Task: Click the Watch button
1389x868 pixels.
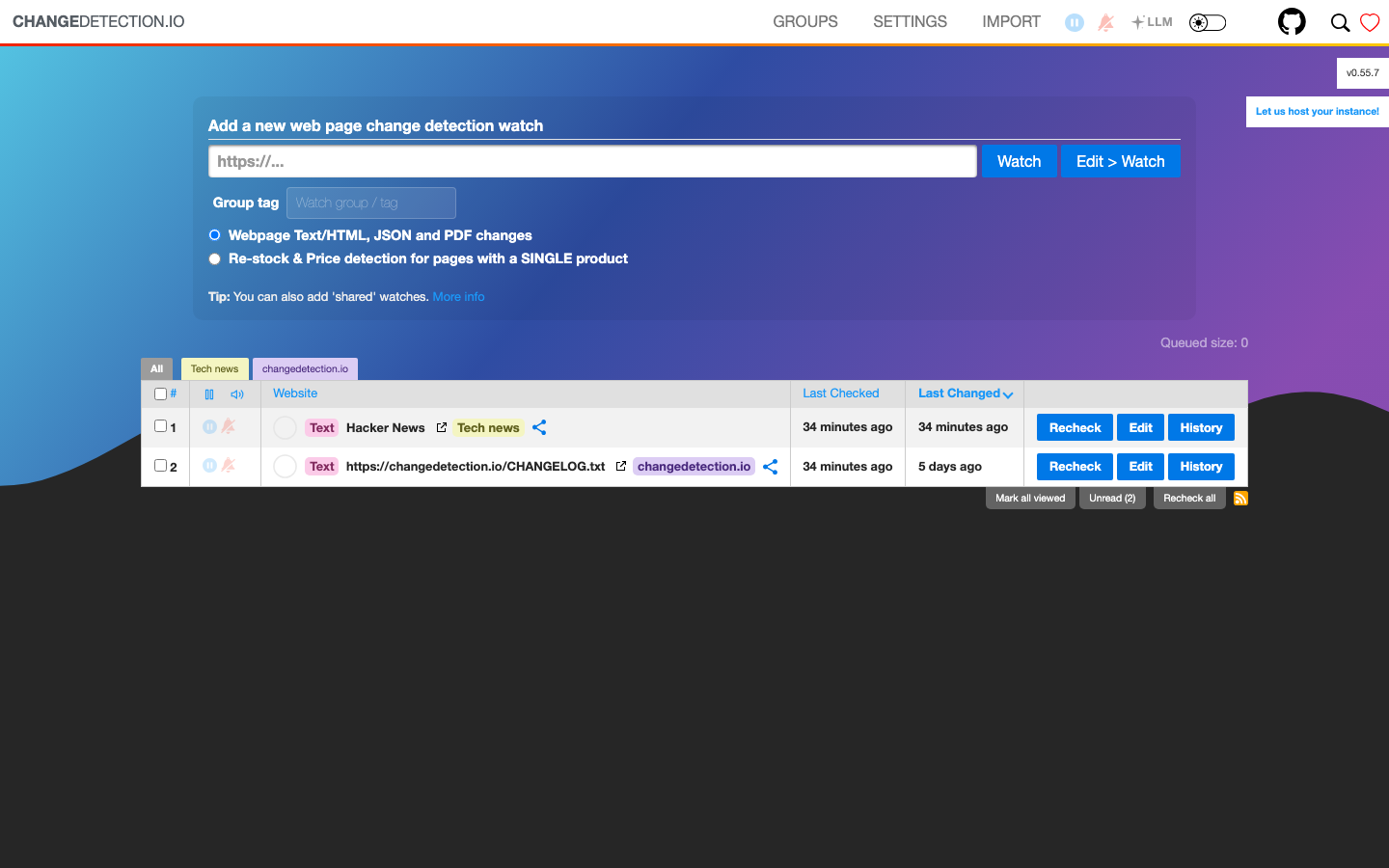Action: [x=1019, y=161]
